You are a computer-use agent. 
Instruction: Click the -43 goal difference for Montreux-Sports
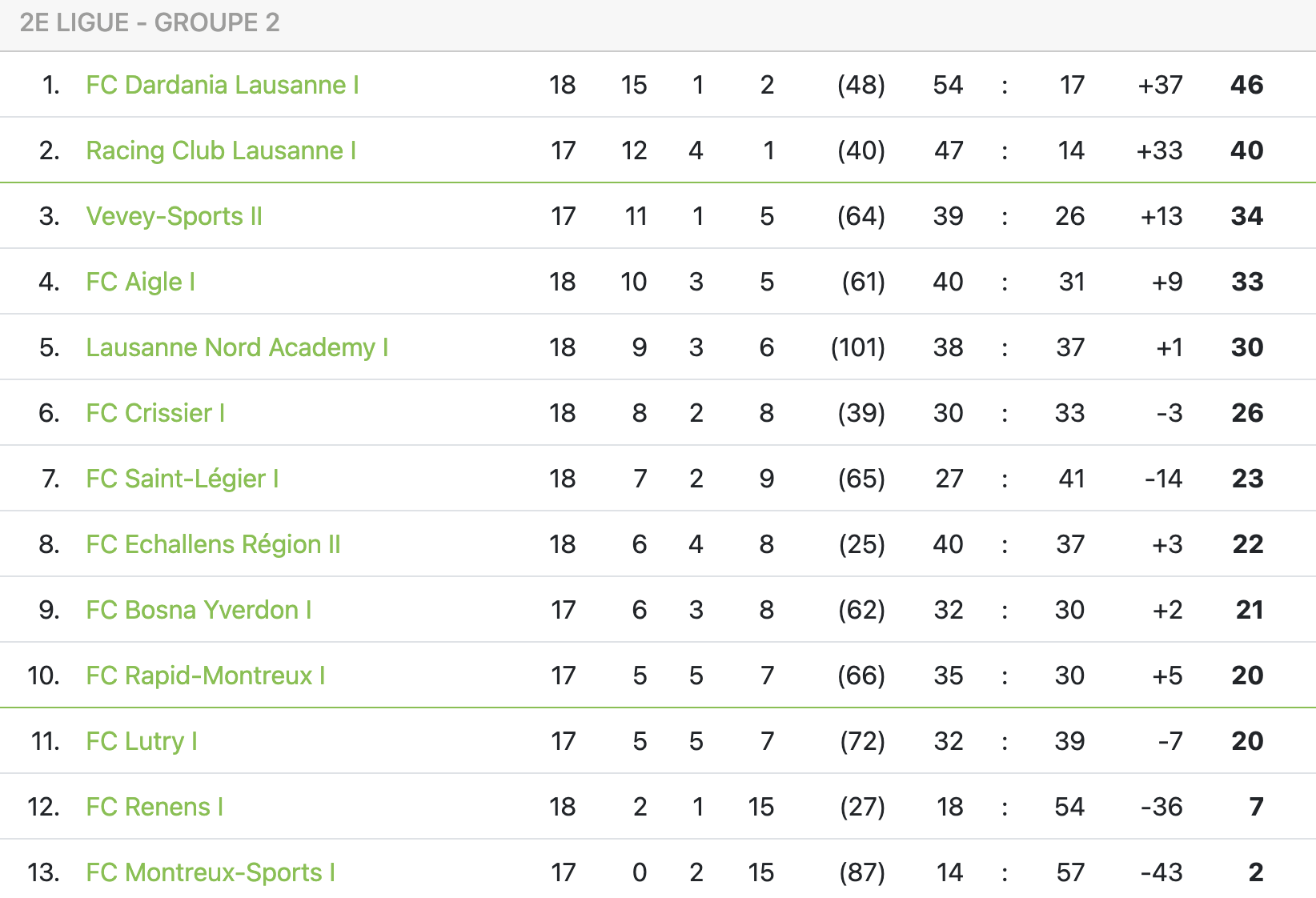coord(1162,872)
